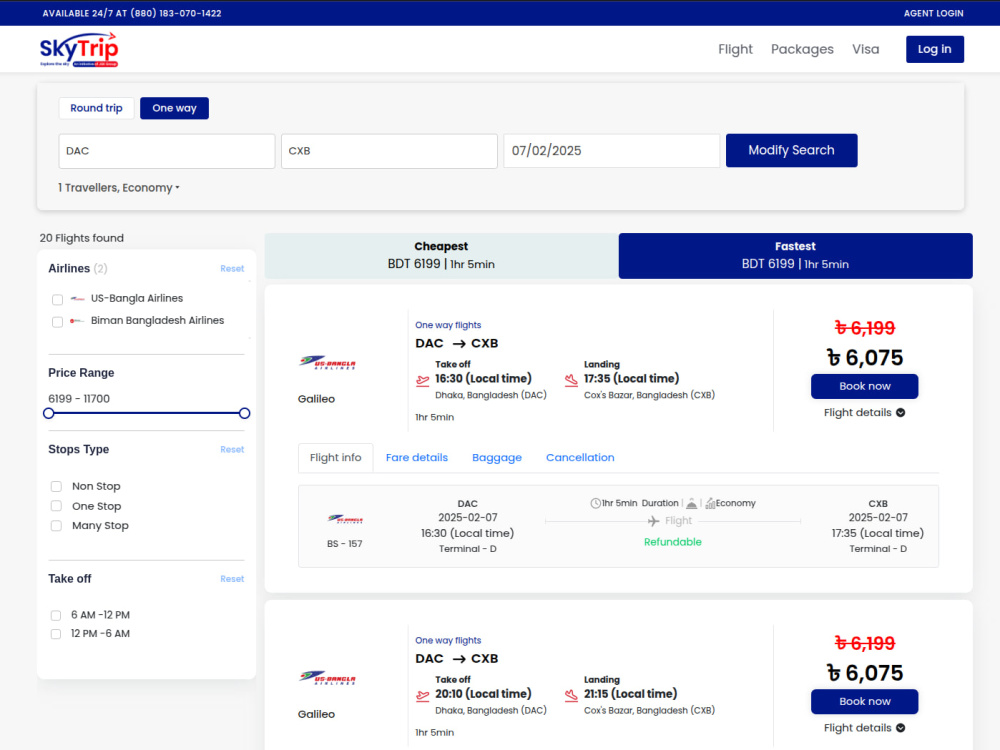Click arrow between DAC and CXB, 20:10 flight
Screen dimensions: 1000x750
pyautogui.click(x=459, y=659)
